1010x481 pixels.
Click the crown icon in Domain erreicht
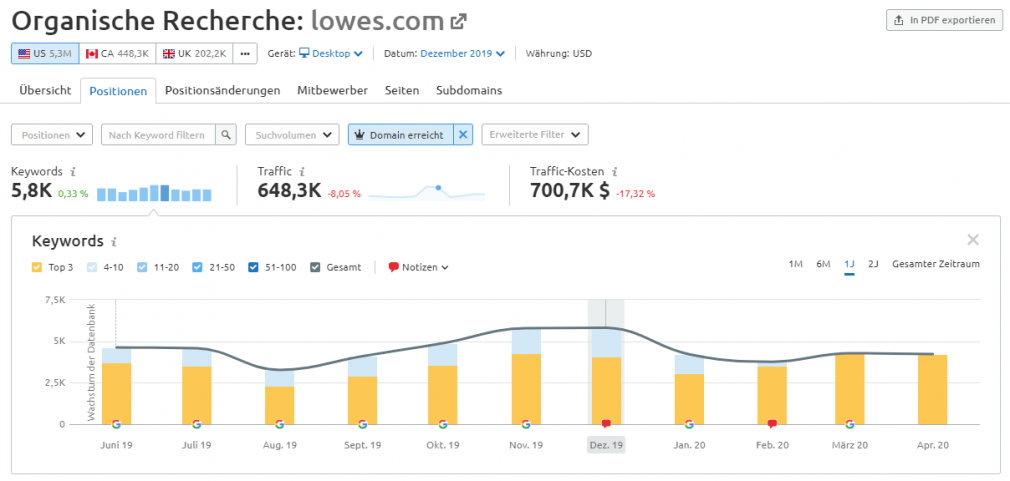360,135
